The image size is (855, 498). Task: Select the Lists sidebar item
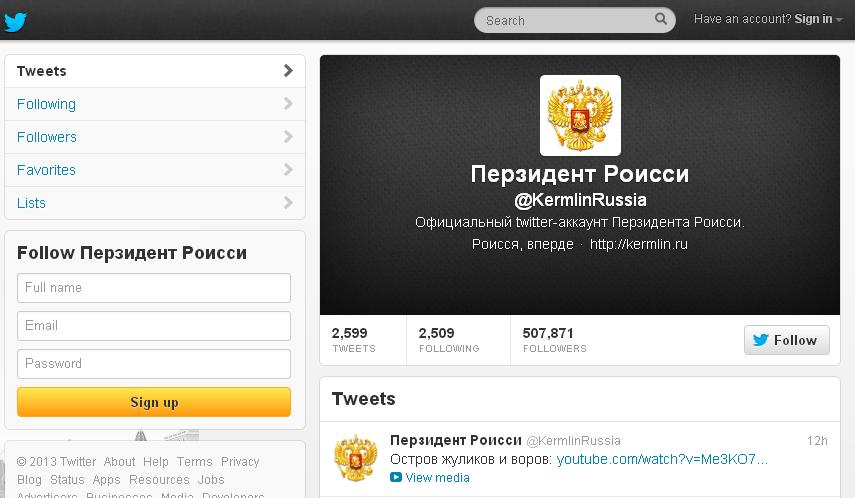pyautogui.click(x=155, y=203)
